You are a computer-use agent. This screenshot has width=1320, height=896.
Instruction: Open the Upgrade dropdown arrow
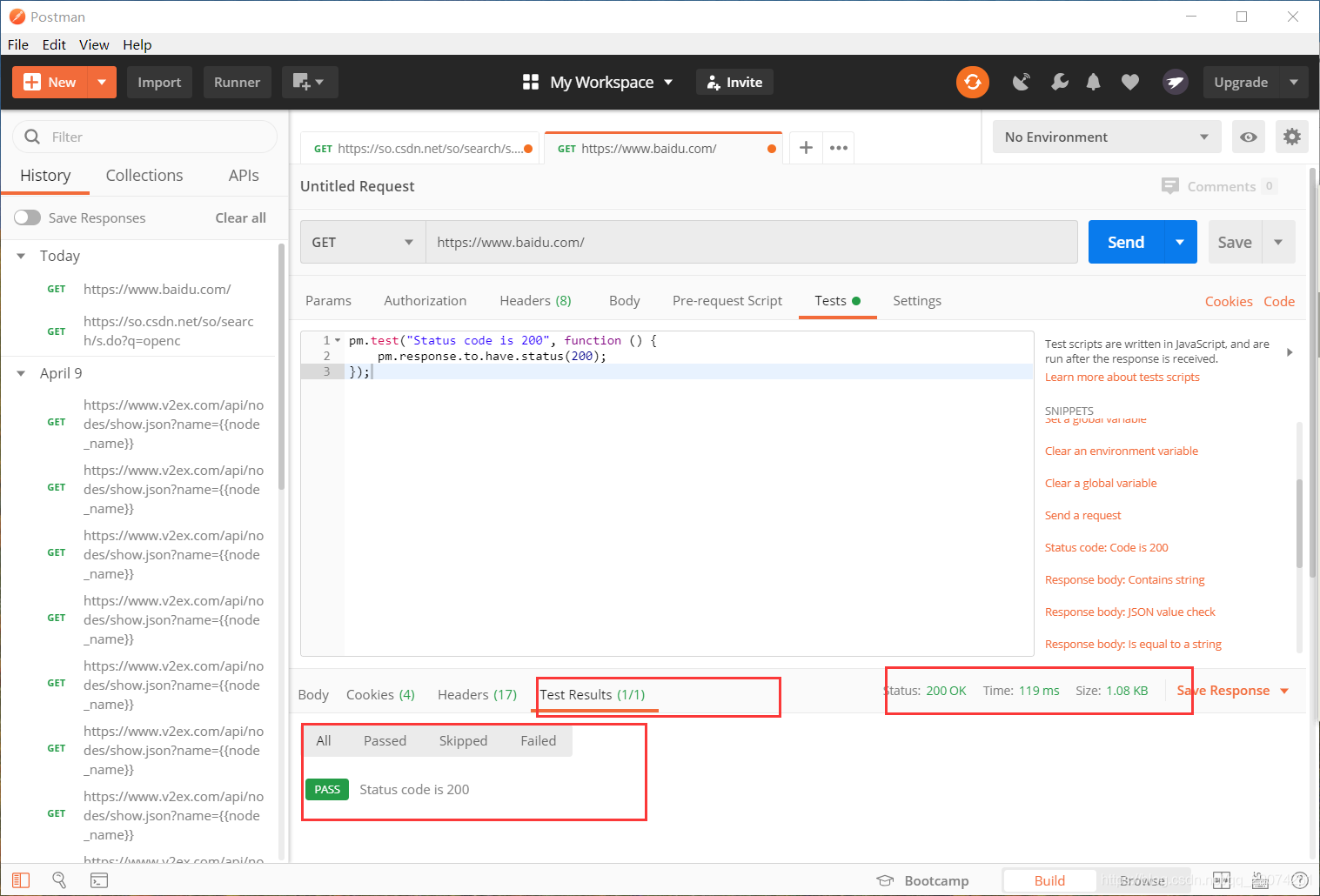[1294, 82]
